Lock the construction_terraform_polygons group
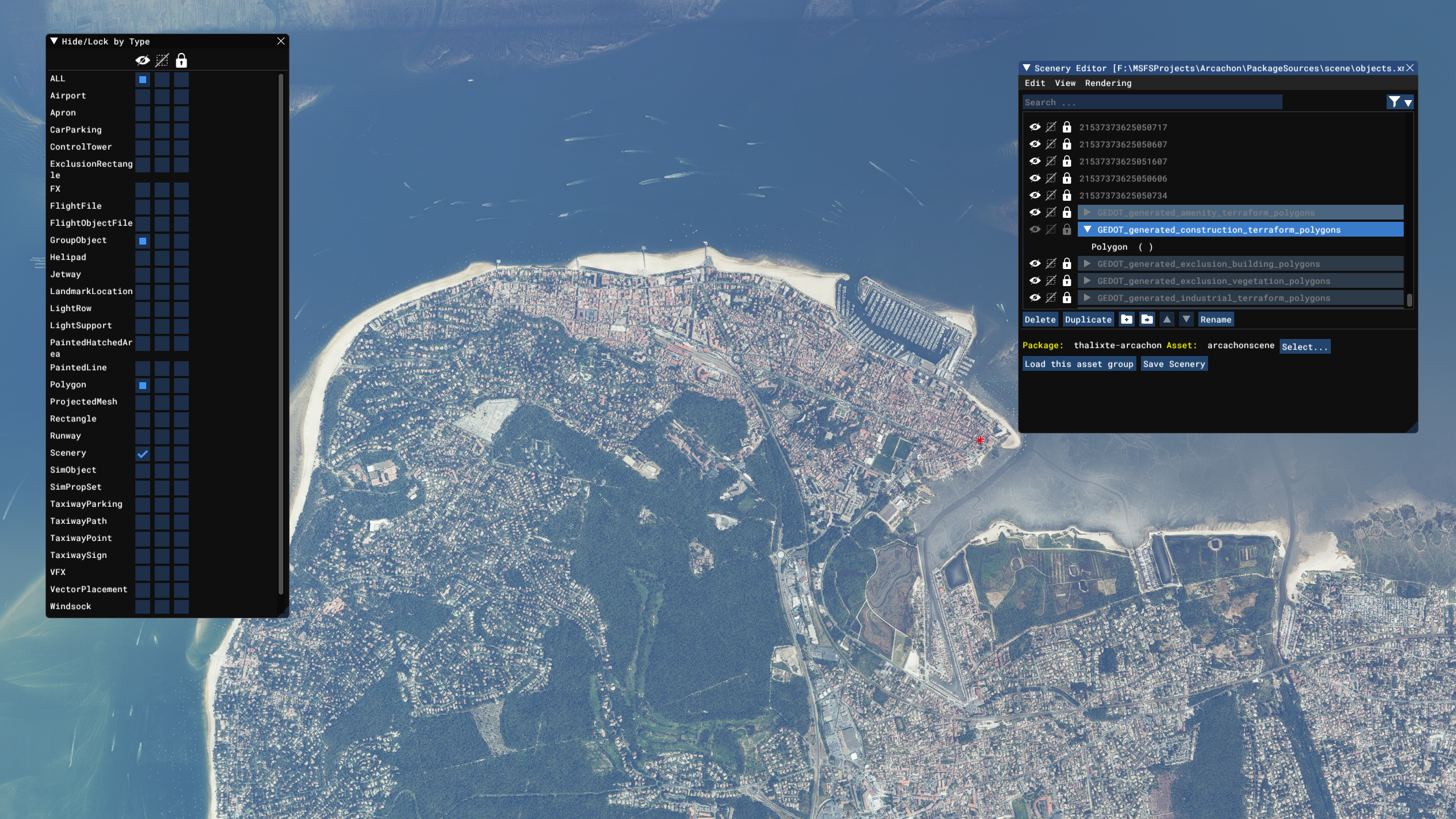This screenshot has width=1456, height=819. (x=1067, y=230)
